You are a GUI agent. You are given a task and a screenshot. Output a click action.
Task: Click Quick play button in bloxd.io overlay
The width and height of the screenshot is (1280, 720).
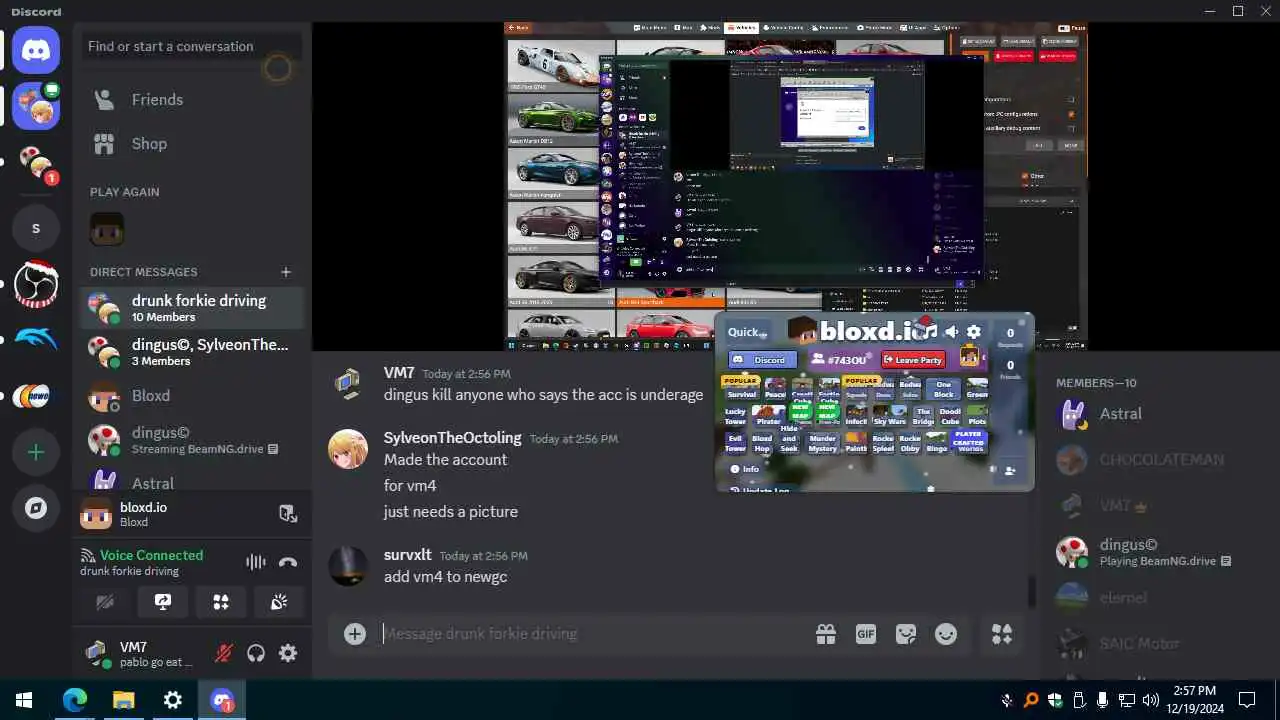(x=746, y=332)
